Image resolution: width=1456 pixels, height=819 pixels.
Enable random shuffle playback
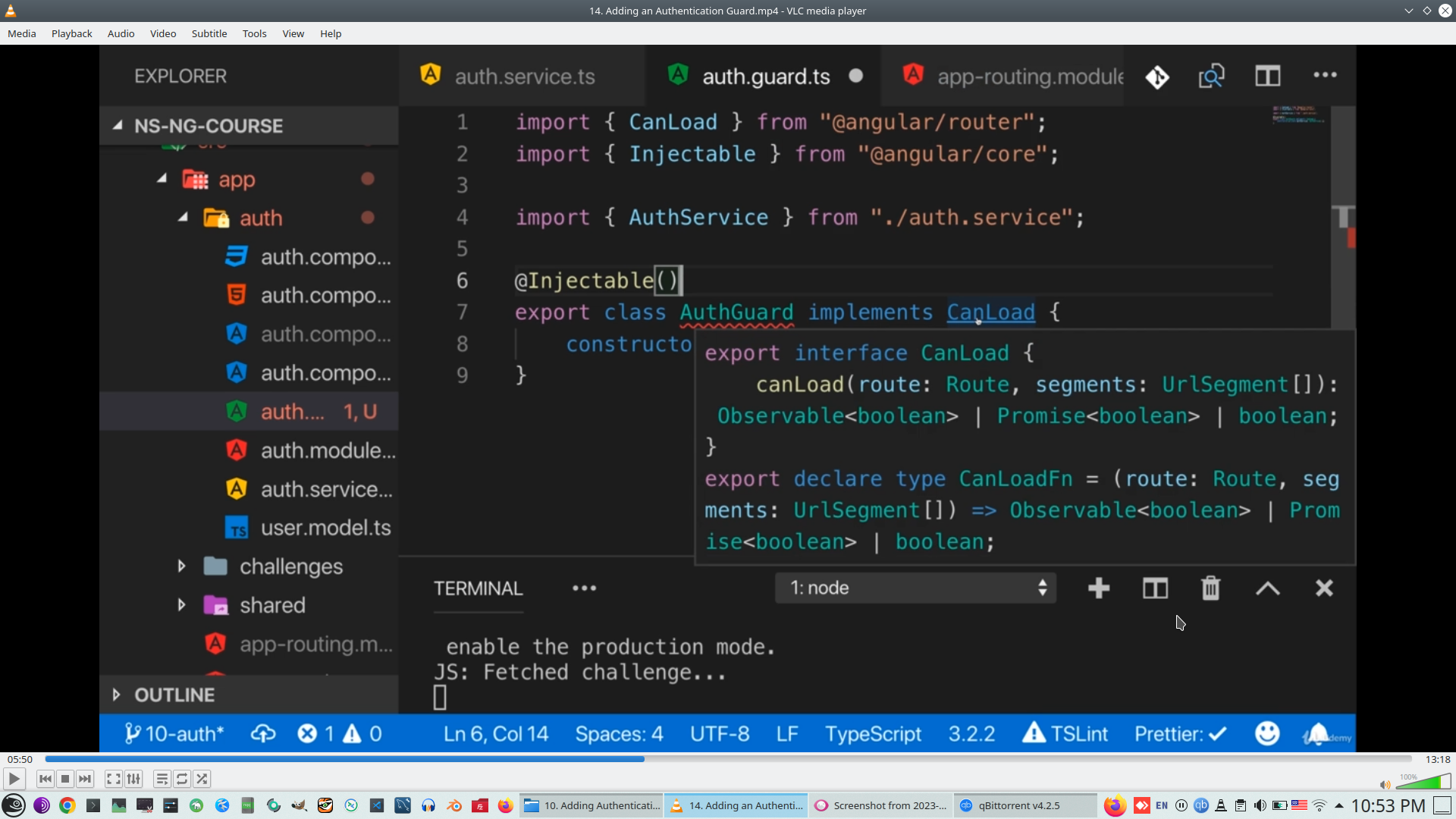click(x=202, y=779)
